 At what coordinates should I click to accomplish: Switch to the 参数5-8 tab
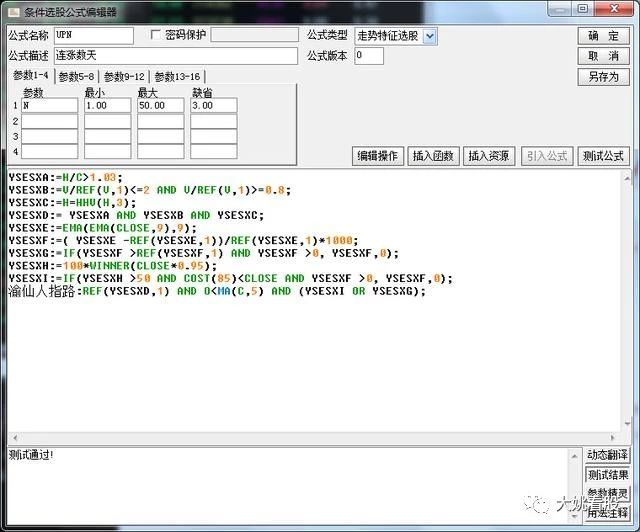coord(77,77)
